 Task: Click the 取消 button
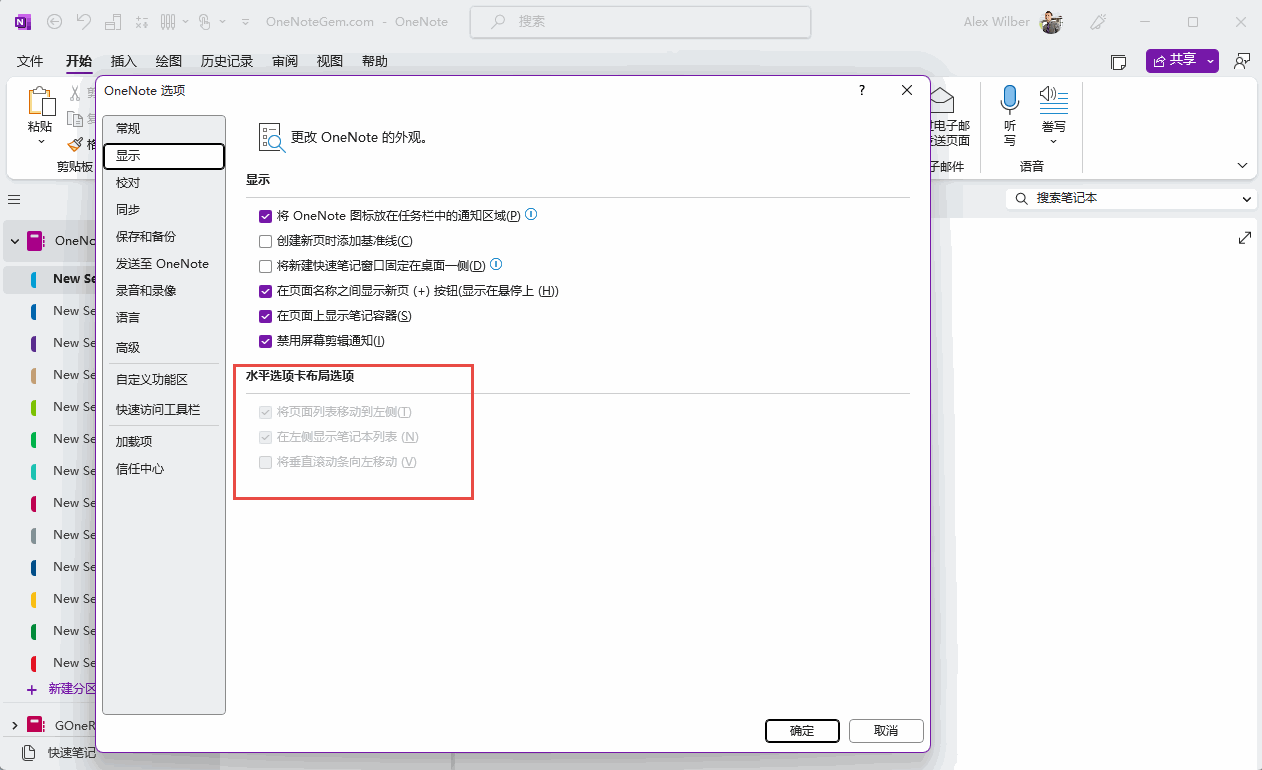coord(886,731)
